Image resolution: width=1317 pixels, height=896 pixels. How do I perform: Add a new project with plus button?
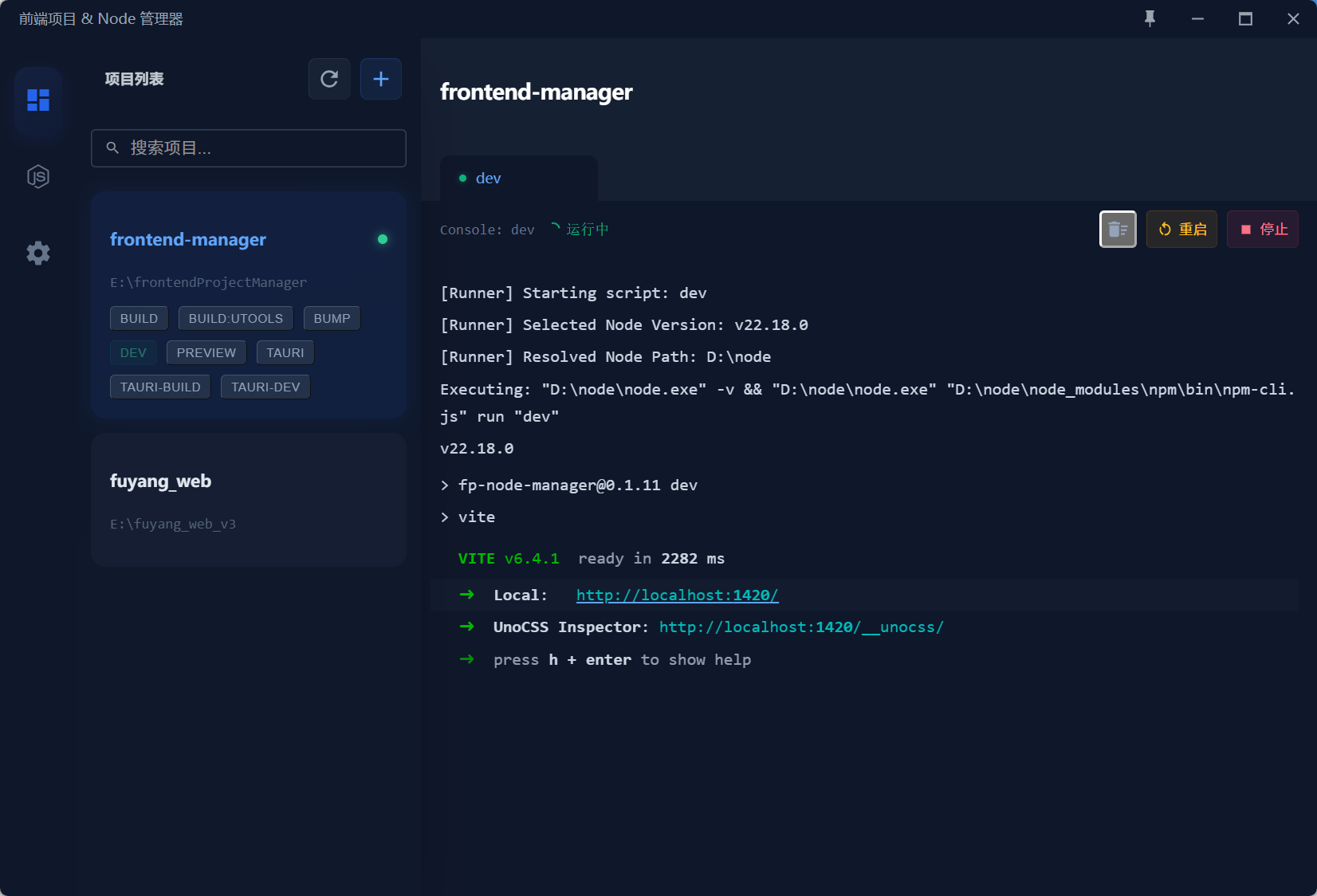(381, 79)
